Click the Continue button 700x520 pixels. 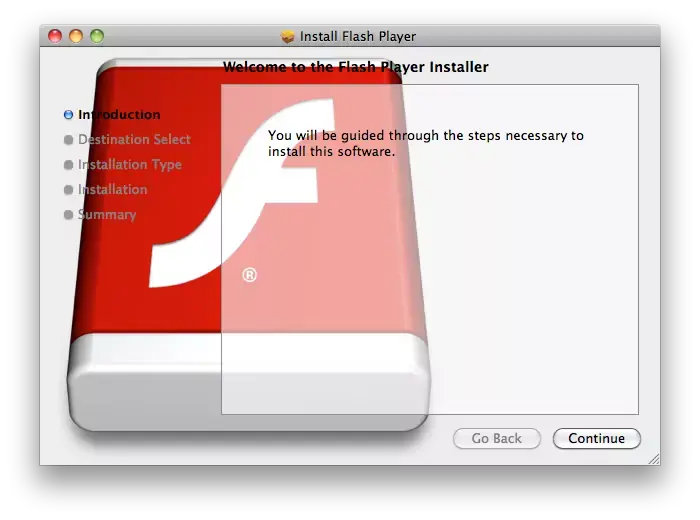tap(596, 438)
